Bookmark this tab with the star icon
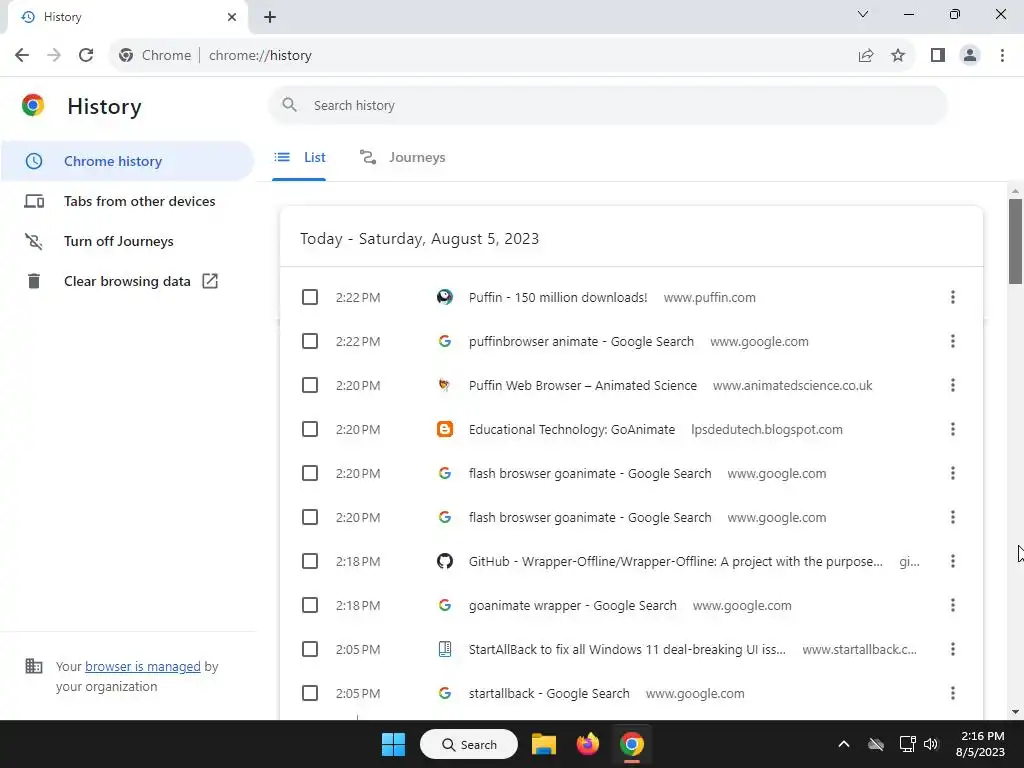1024x768 pixels. [x=898, y=56]
